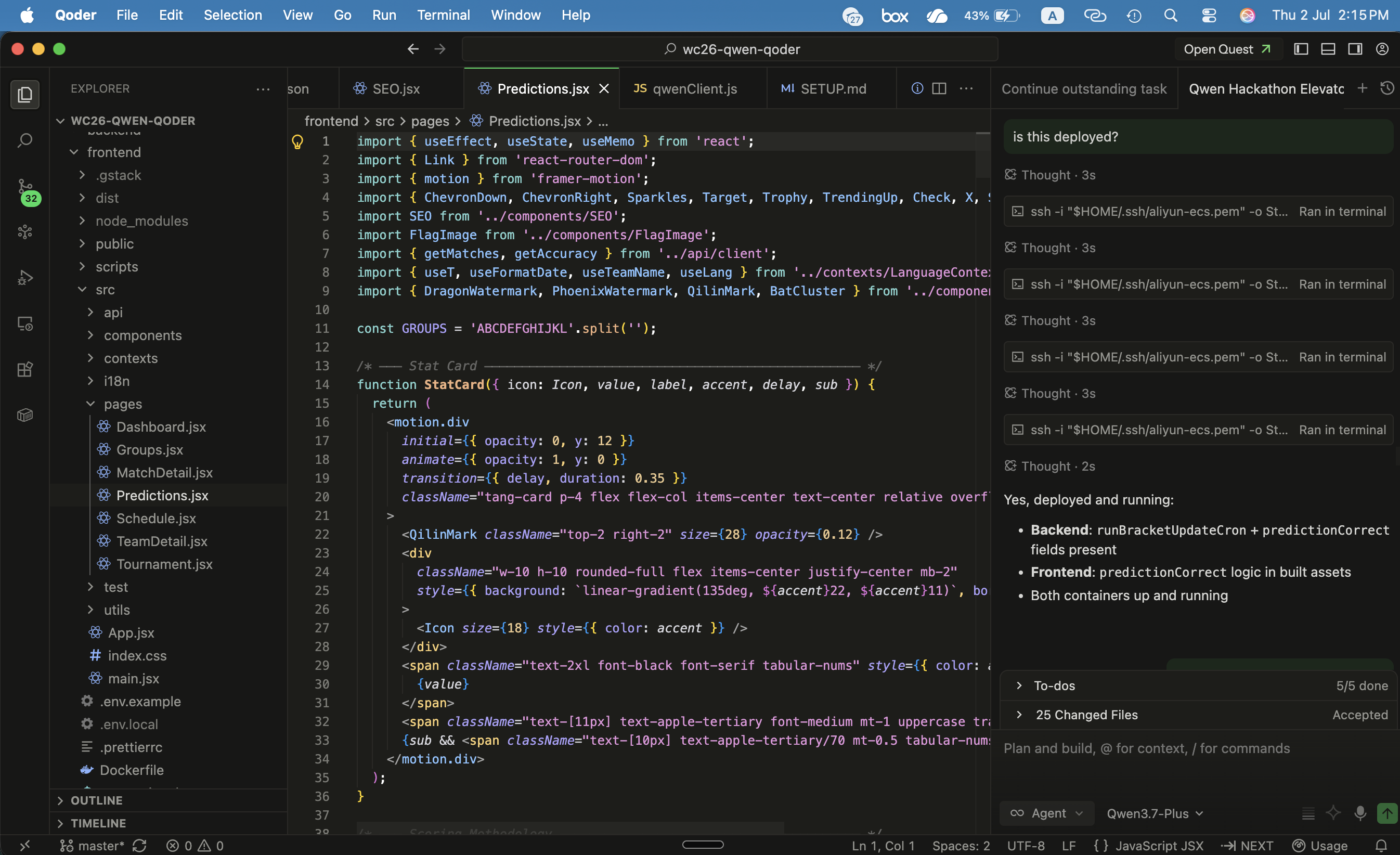
Task: Expand the TIMELINE section
Action: coord(168,823)
